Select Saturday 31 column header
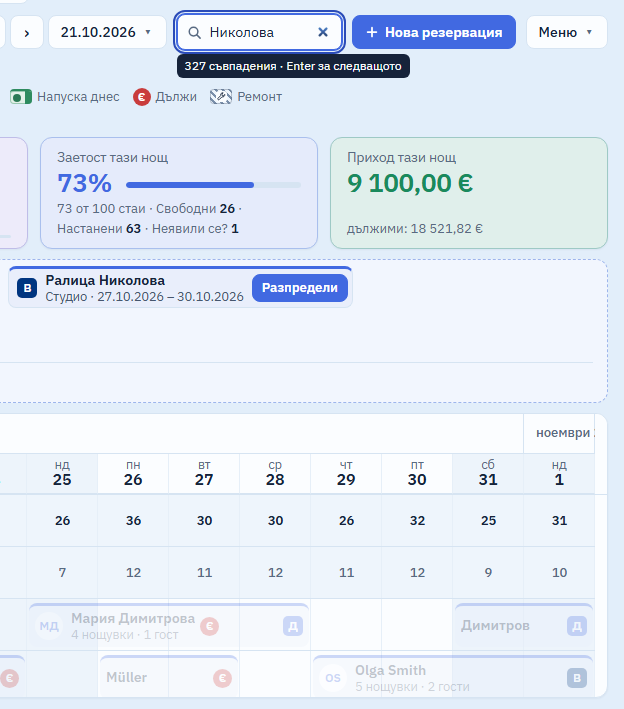Image resolution: width=624 pixels, height=709 pixels. click(488, 473)
